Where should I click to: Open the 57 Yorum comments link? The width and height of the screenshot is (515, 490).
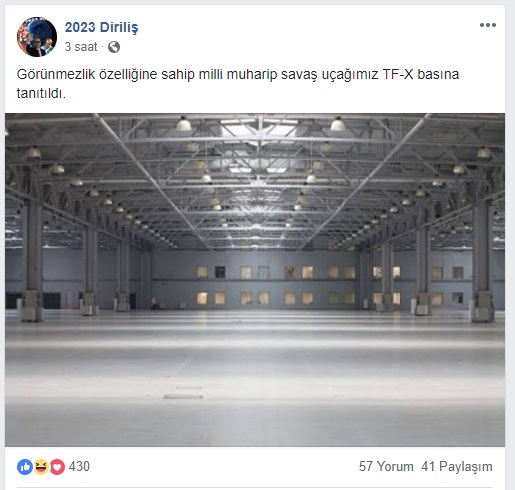pyautogui.click(x=386, y=466)
